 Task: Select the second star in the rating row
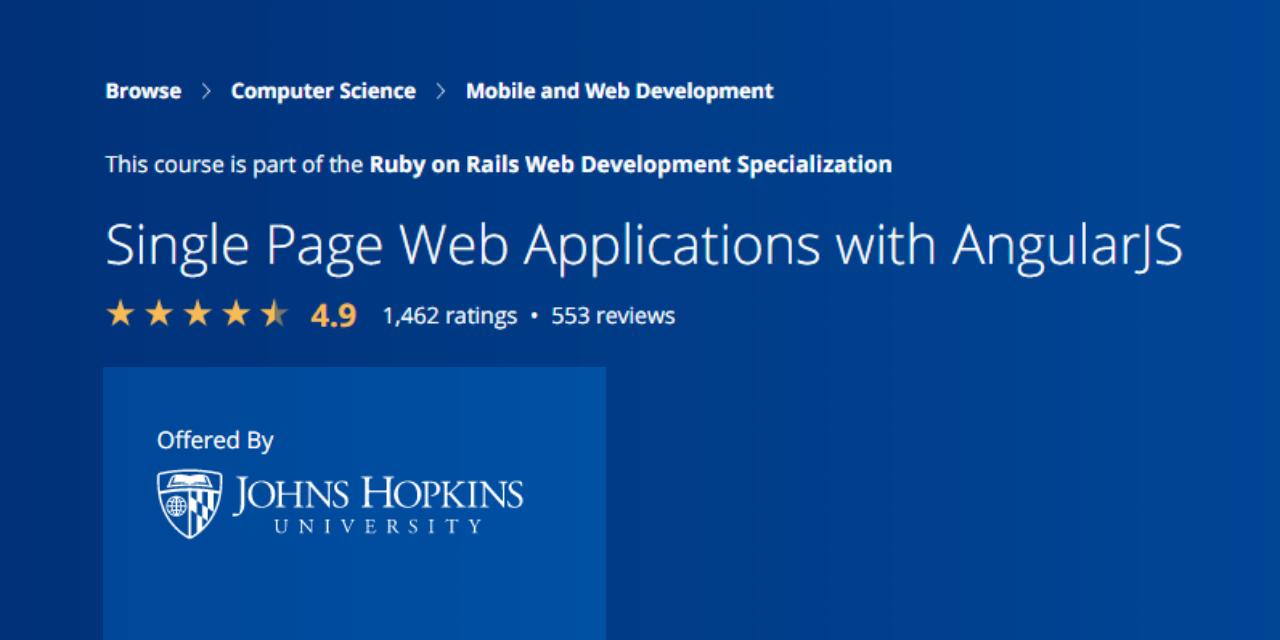(x=160, y=314)
